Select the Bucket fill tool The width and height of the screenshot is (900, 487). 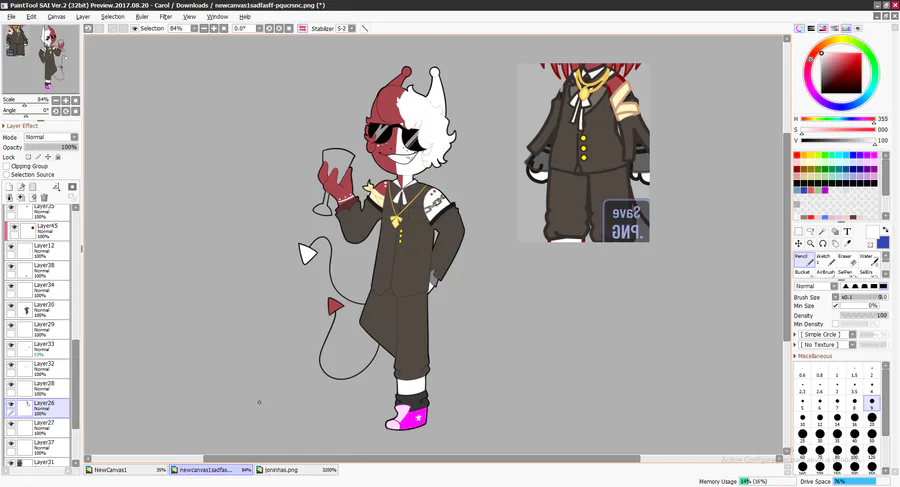coord(802,273)
